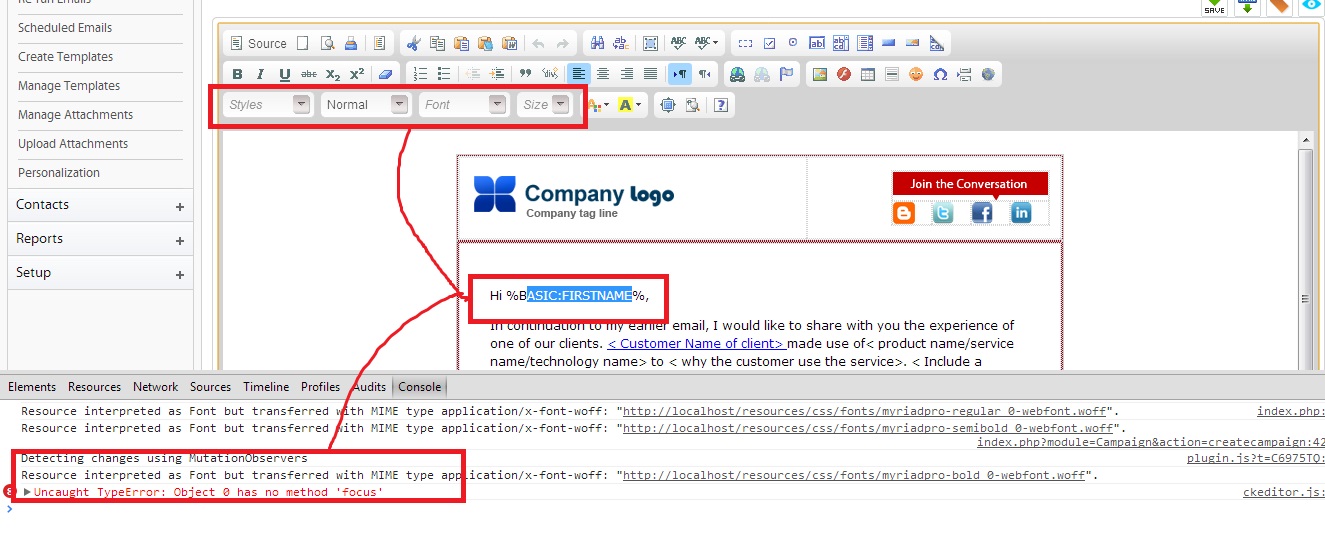Insert an image using the Image icon
The image size is (1325, 535).
[820, 74]
